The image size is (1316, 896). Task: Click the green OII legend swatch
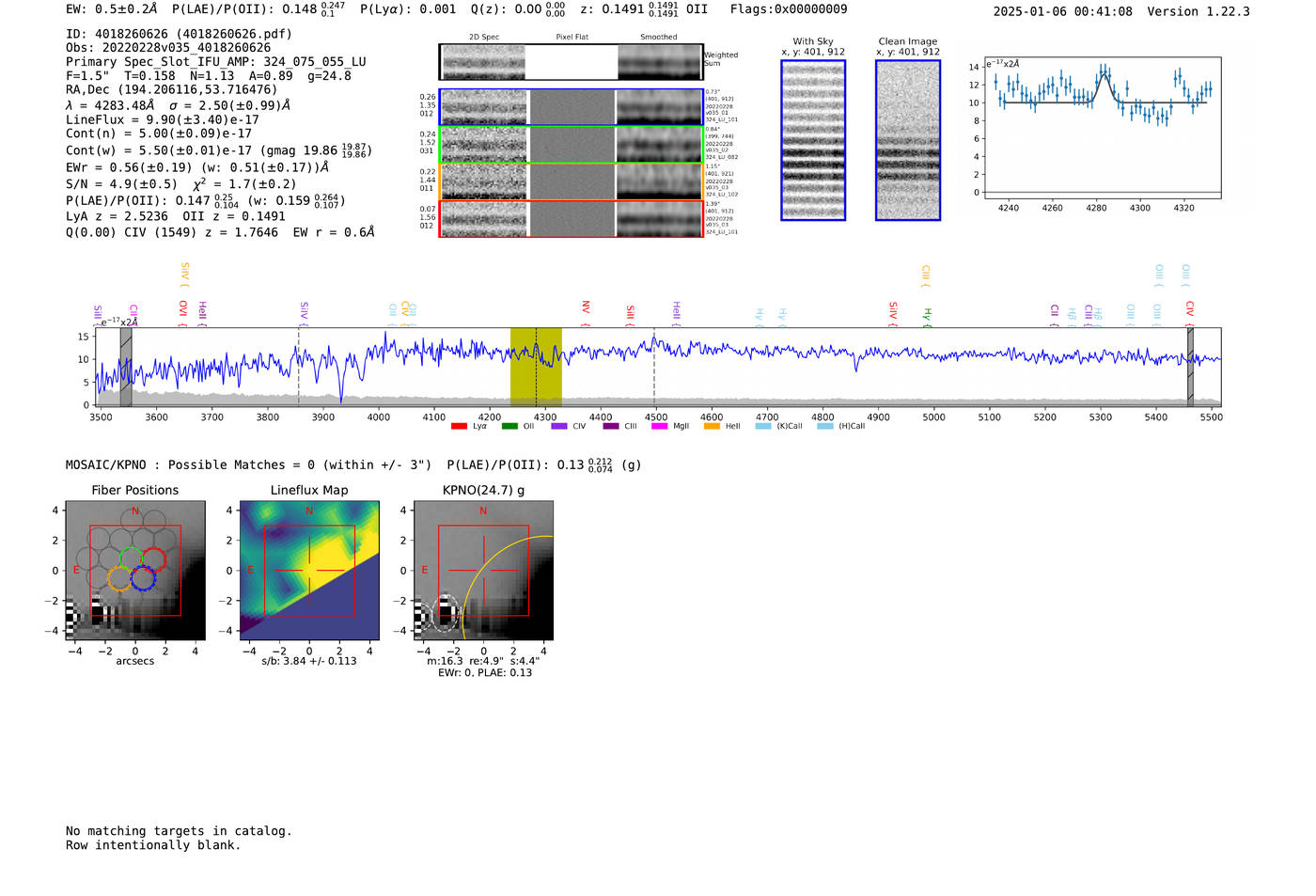509,426
